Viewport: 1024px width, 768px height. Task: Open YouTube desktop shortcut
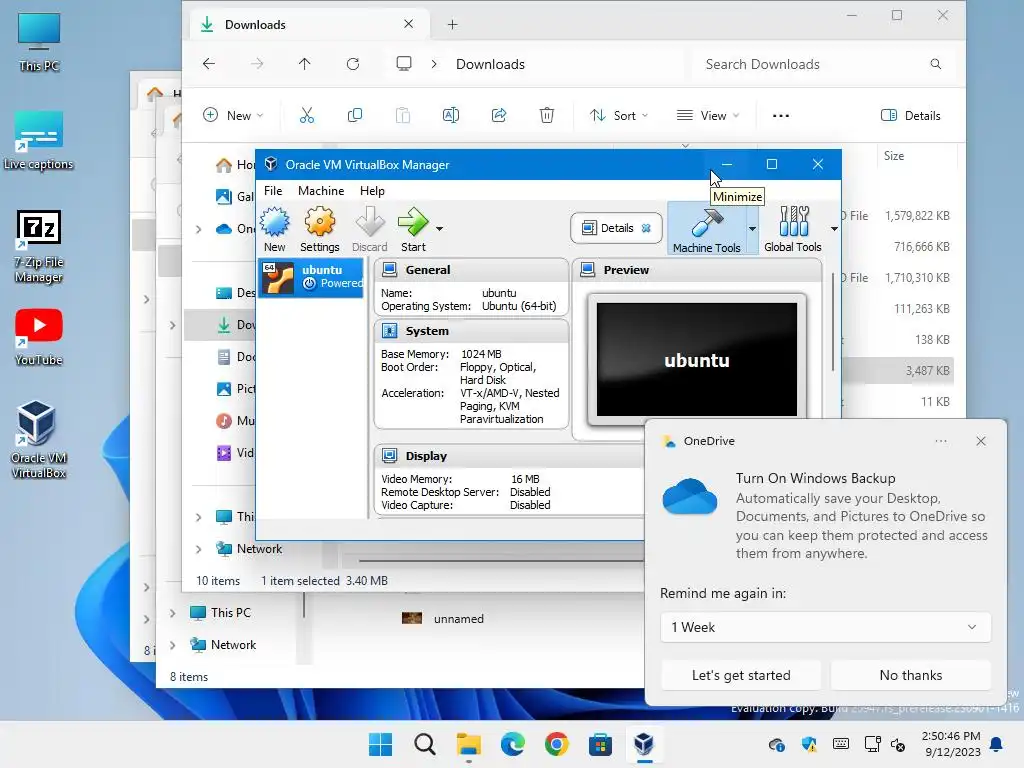(39, 337)
